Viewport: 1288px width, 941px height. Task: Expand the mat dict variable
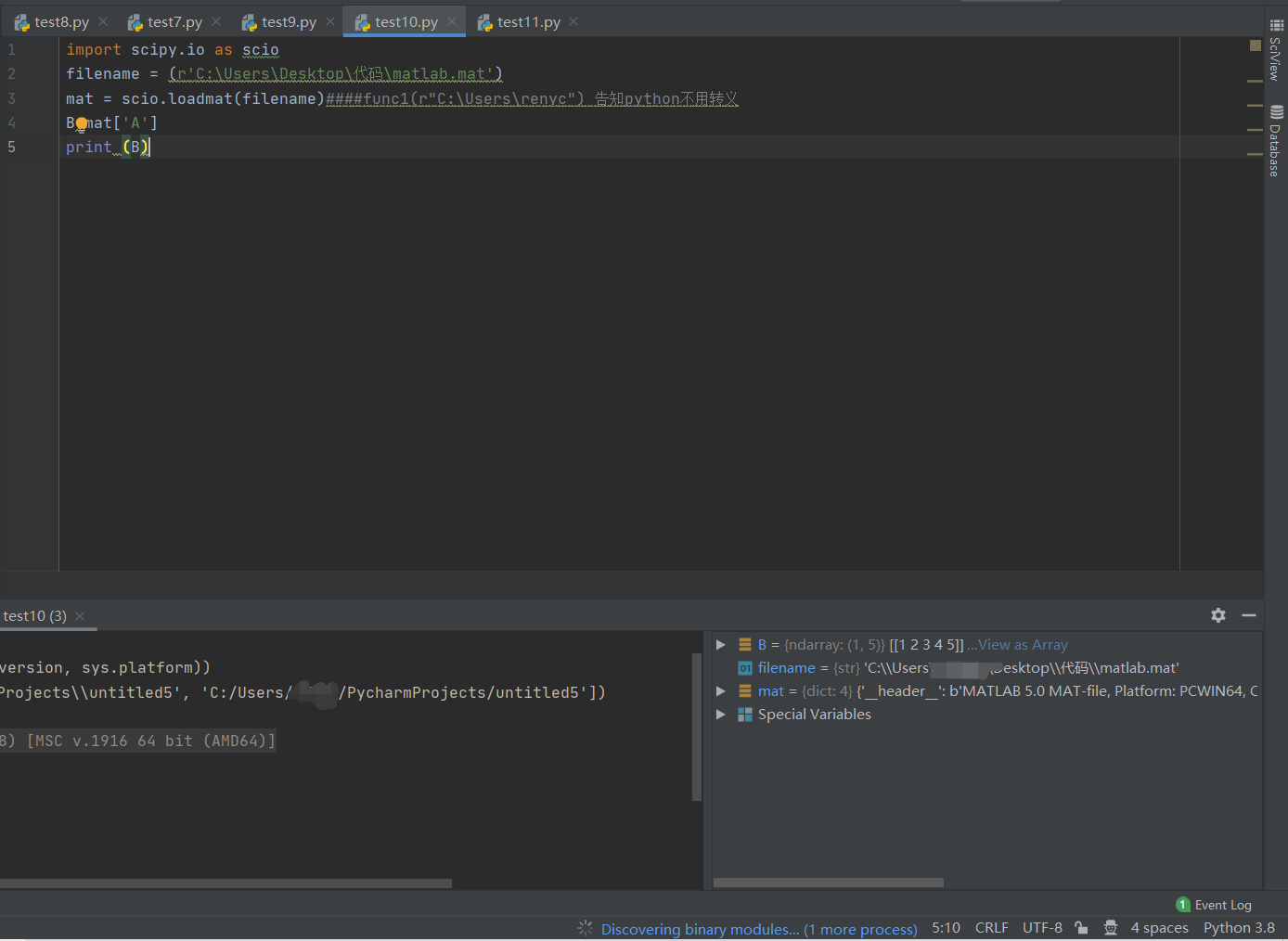pyautogui.click(x=721, y=690)
